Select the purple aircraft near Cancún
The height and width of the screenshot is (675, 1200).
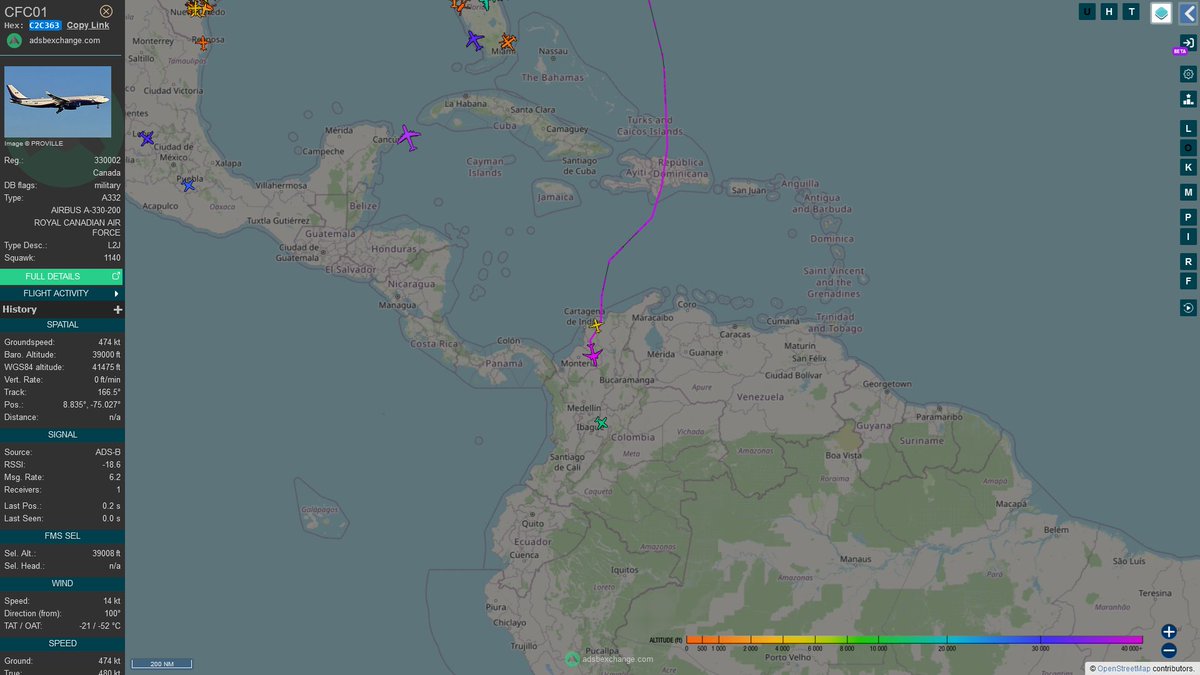click(408, 137)
